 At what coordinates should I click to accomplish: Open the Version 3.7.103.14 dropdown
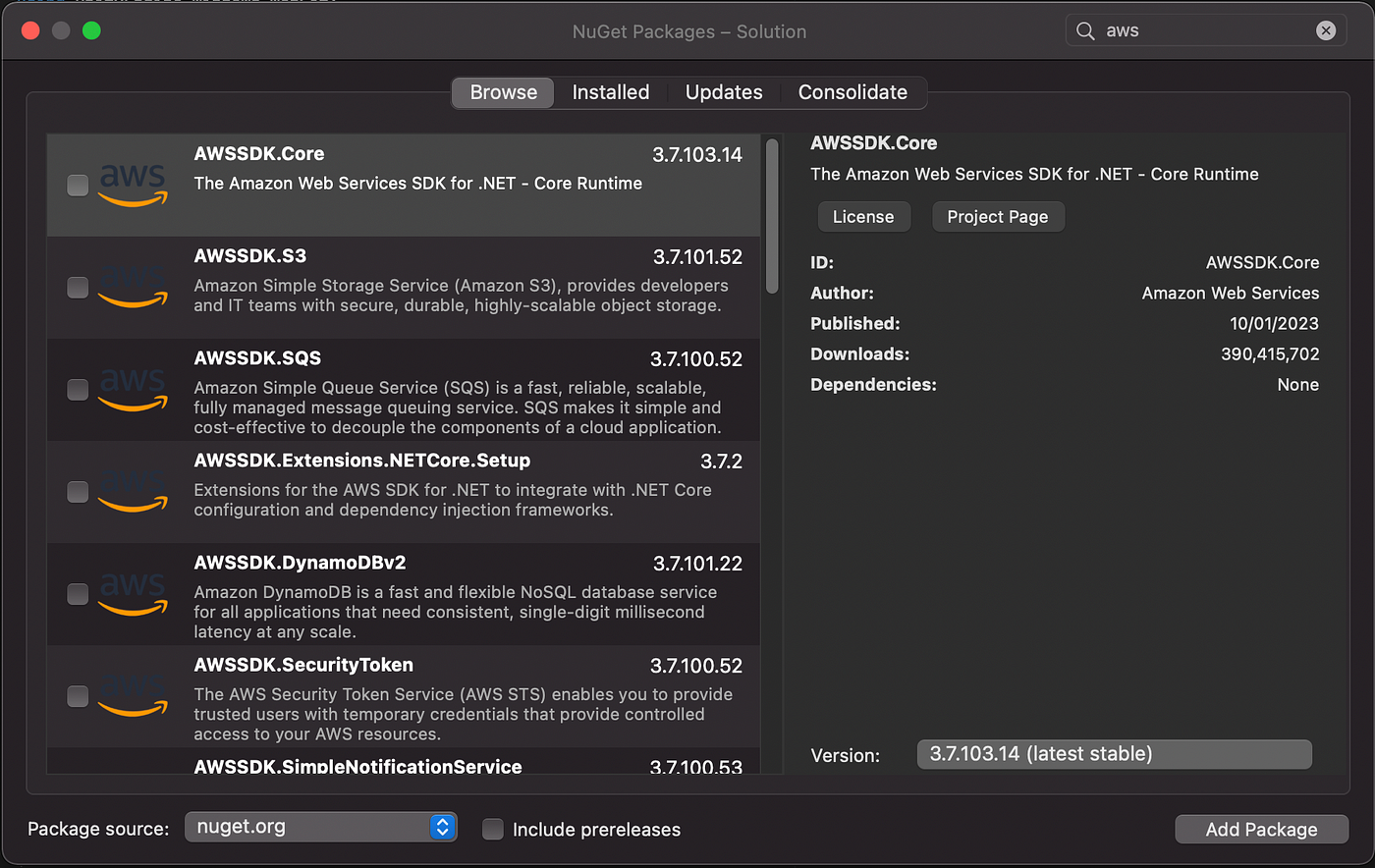tap(1115, 754)
